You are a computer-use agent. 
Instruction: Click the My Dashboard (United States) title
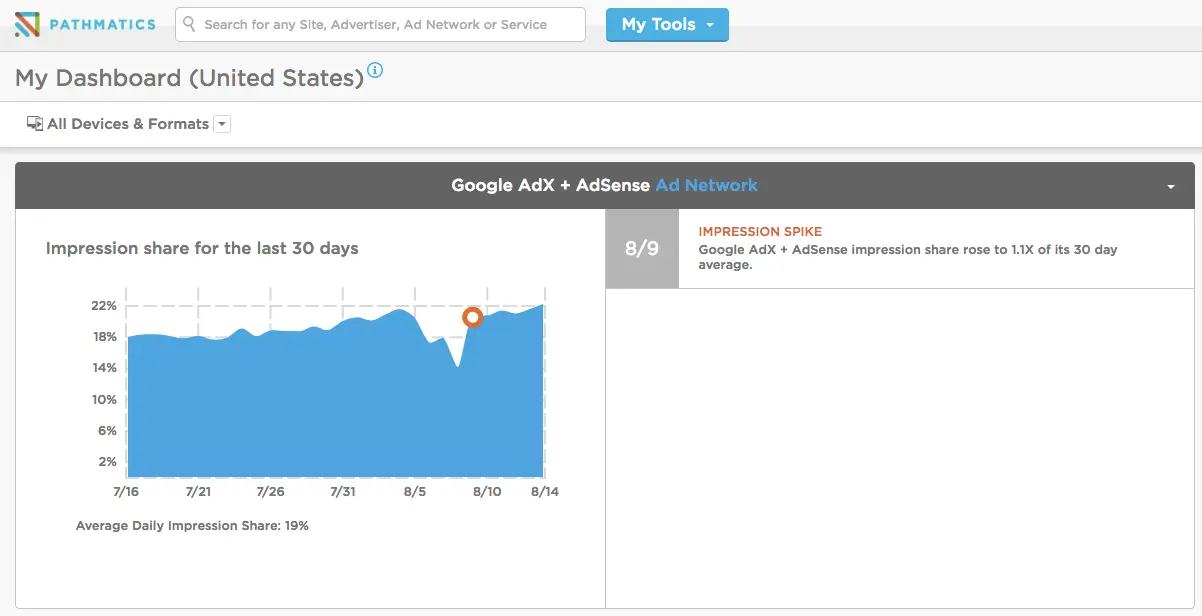(x=189, y=78)
